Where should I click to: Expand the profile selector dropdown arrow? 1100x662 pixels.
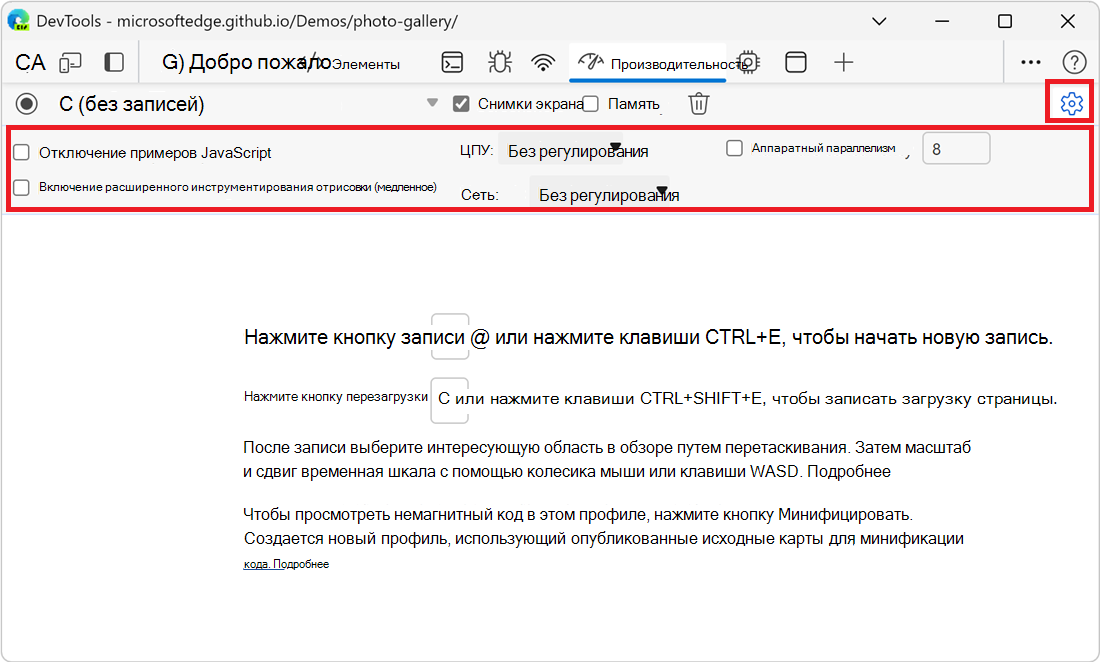pos(432,102)
